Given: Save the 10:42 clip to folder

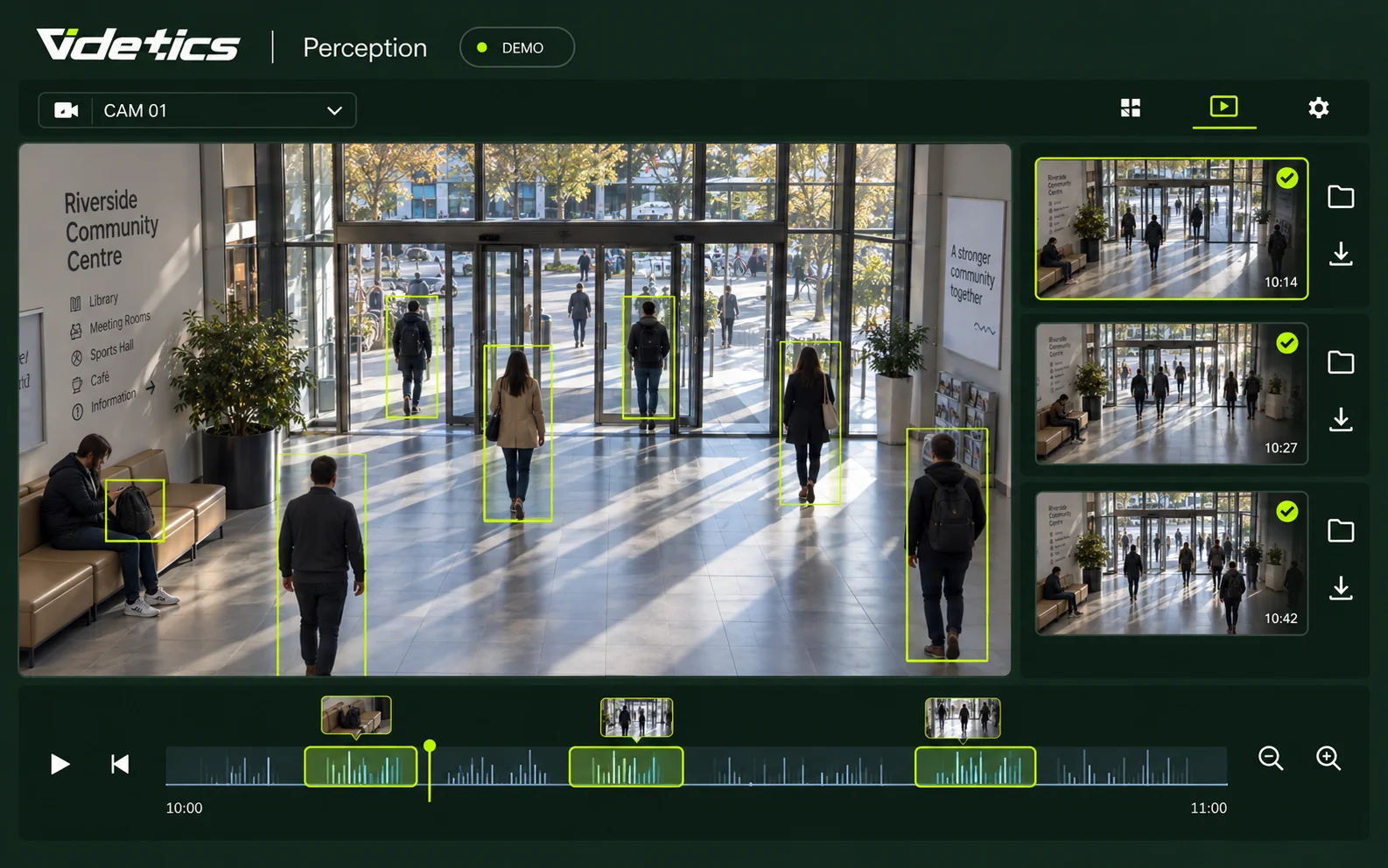Looking at the screenshot, I should [x=1341, y=531].
